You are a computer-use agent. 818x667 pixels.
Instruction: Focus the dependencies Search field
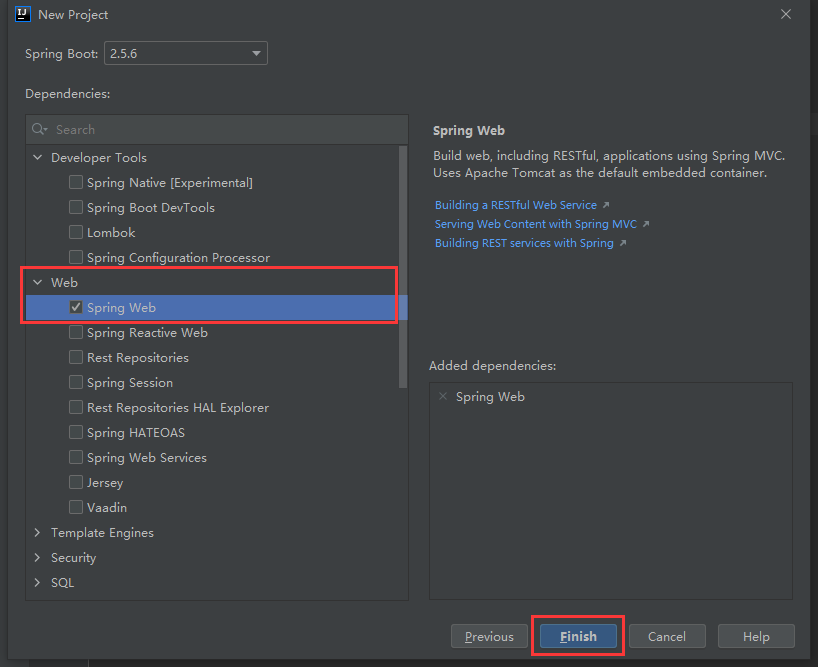coord(217,129)
